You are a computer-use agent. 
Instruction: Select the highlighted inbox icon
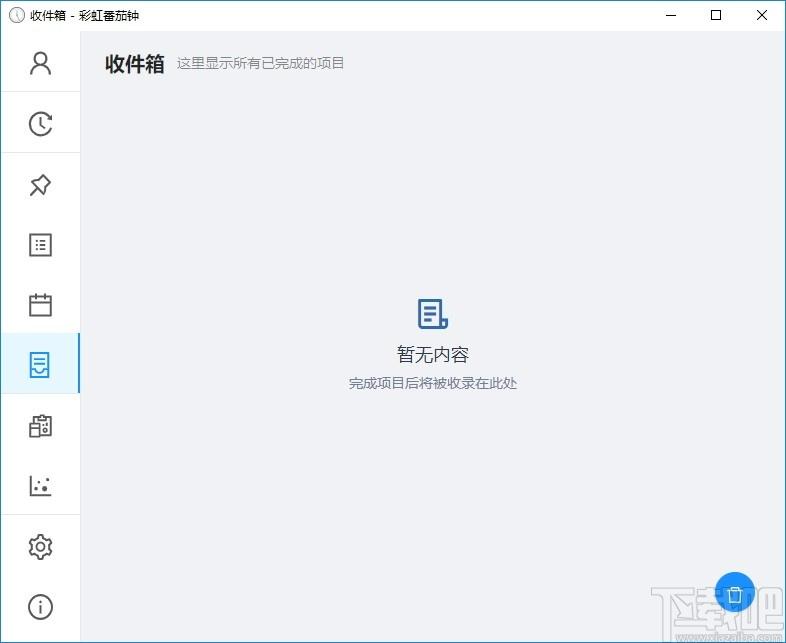click(40, 364)
